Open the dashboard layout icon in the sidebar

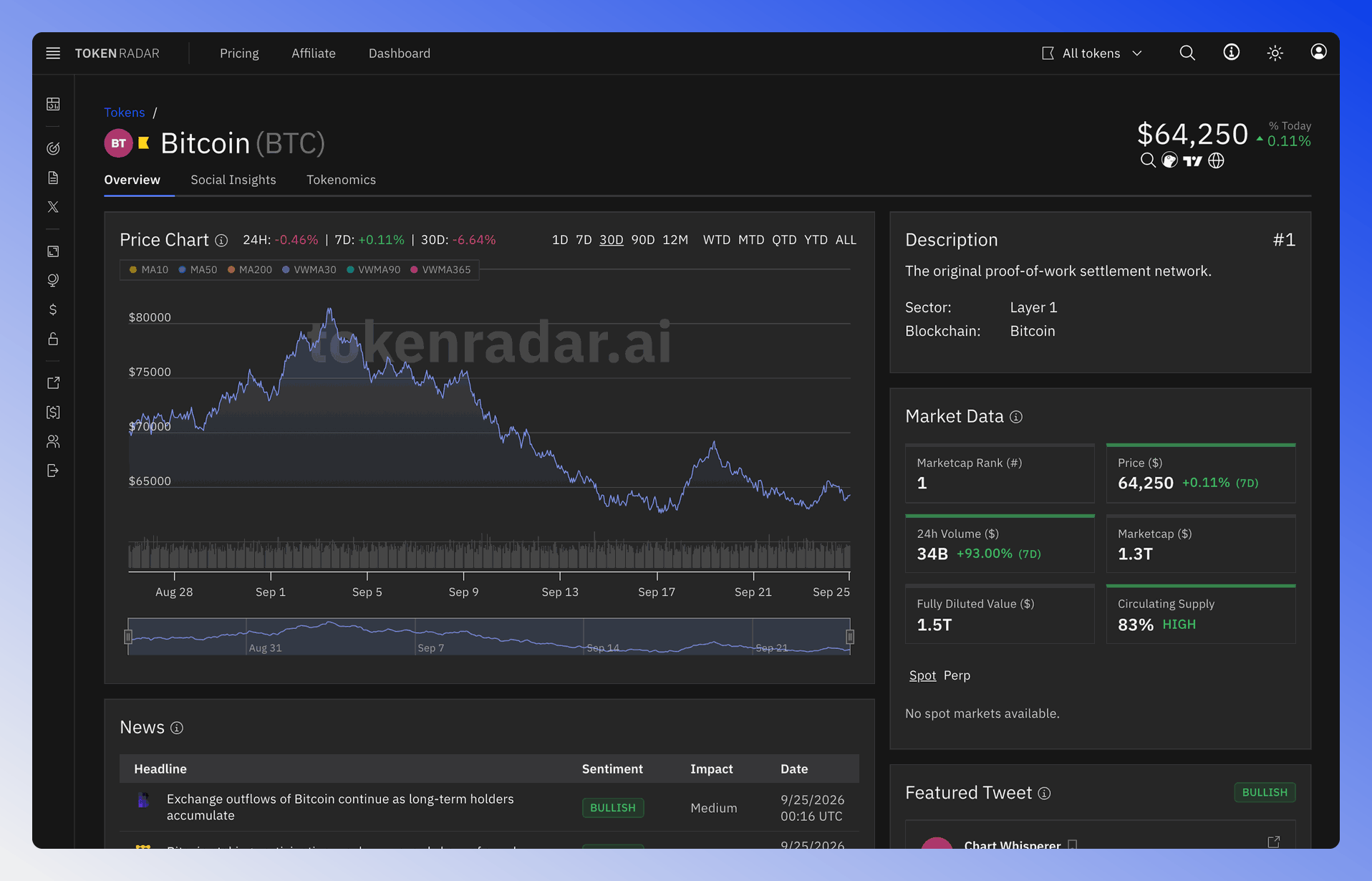[x=53, y=104]
